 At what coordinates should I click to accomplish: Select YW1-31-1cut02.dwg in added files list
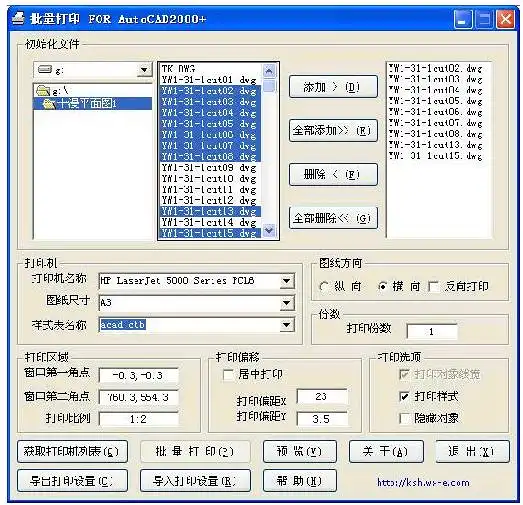pyautogui.click(x=436, y=68)
